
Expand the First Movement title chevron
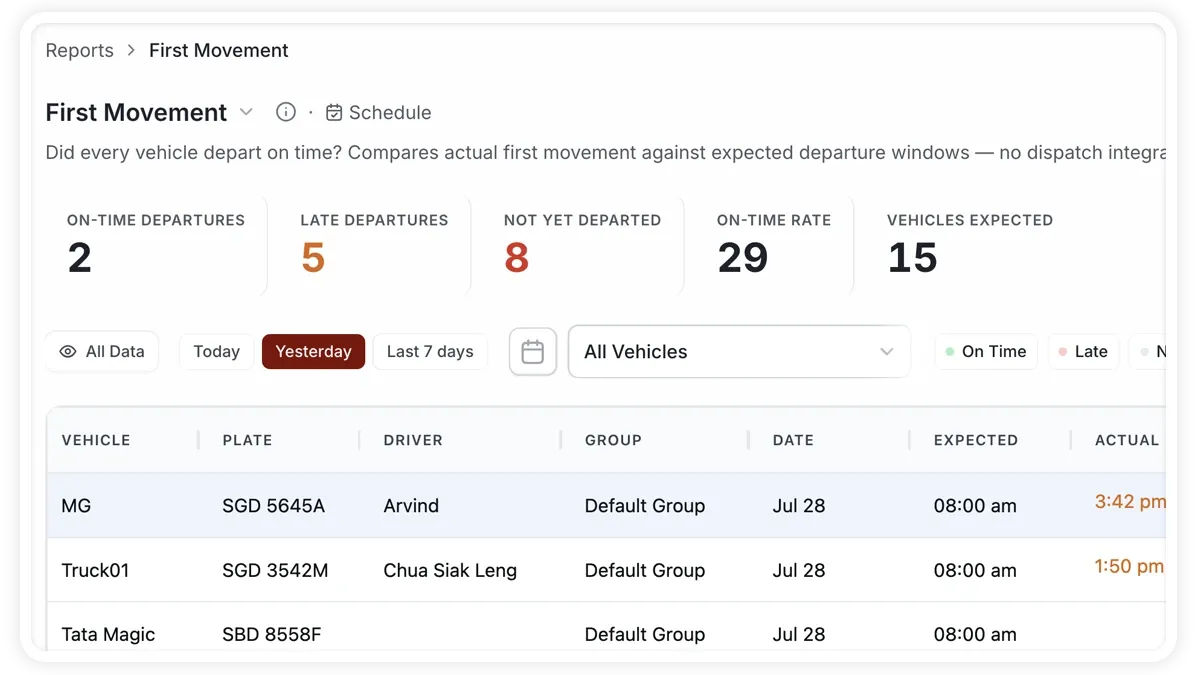coord(246,113)
